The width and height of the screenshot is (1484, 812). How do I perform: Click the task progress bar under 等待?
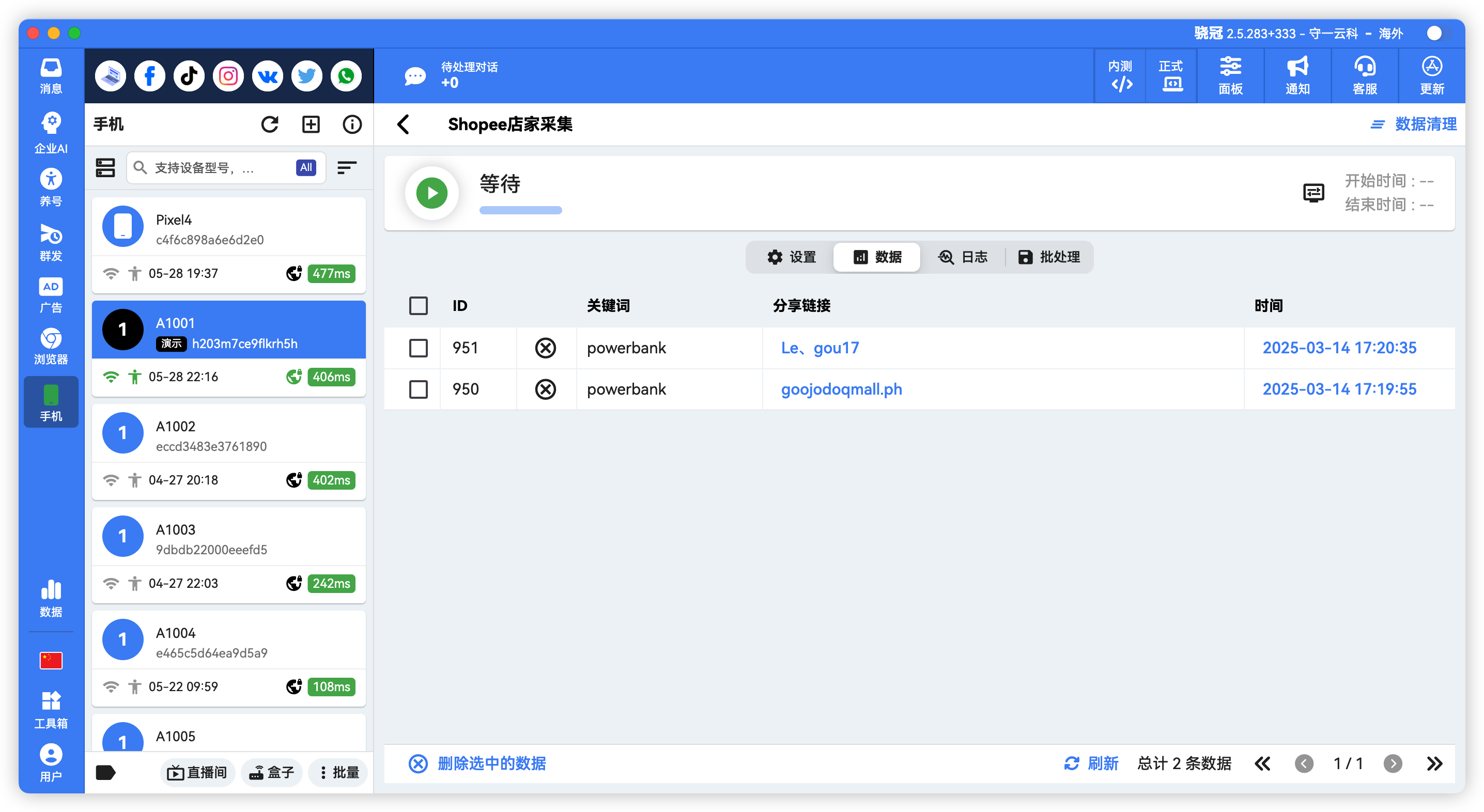coord(520,210)
